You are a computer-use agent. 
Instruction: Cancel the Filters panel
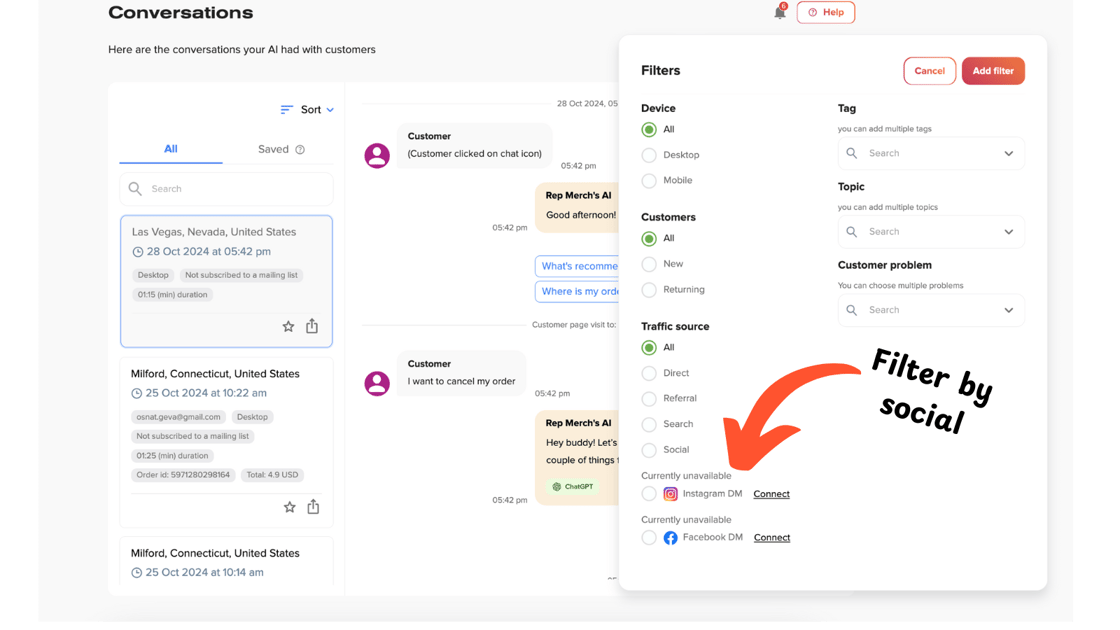point(929,71)
